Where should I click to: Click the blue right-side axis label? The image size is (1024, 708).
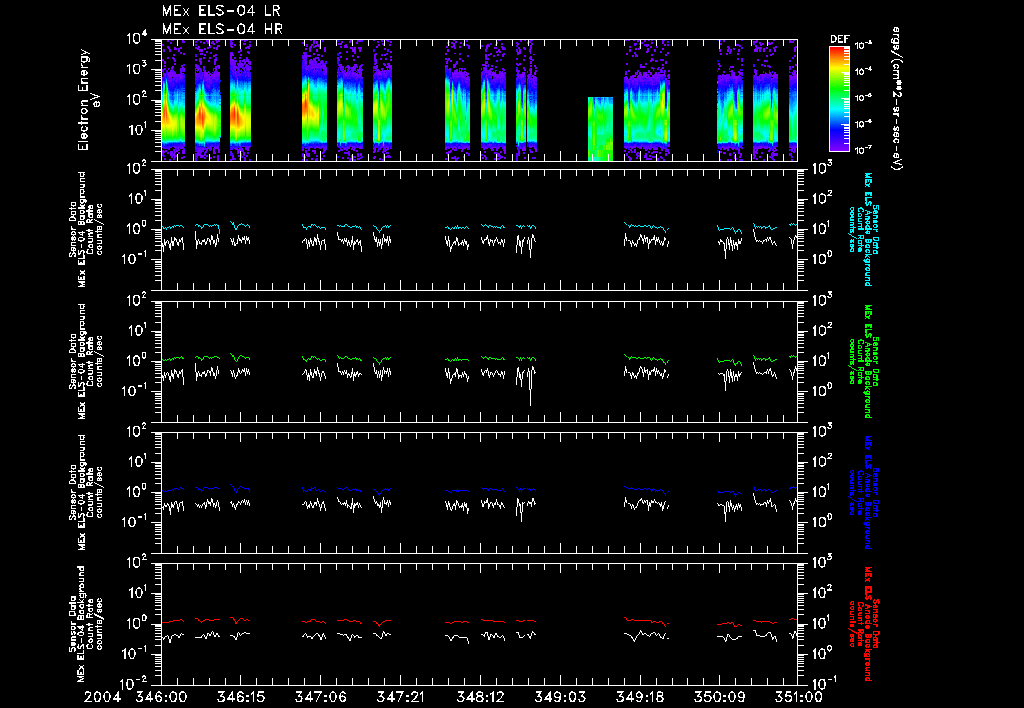coord(863,492)
